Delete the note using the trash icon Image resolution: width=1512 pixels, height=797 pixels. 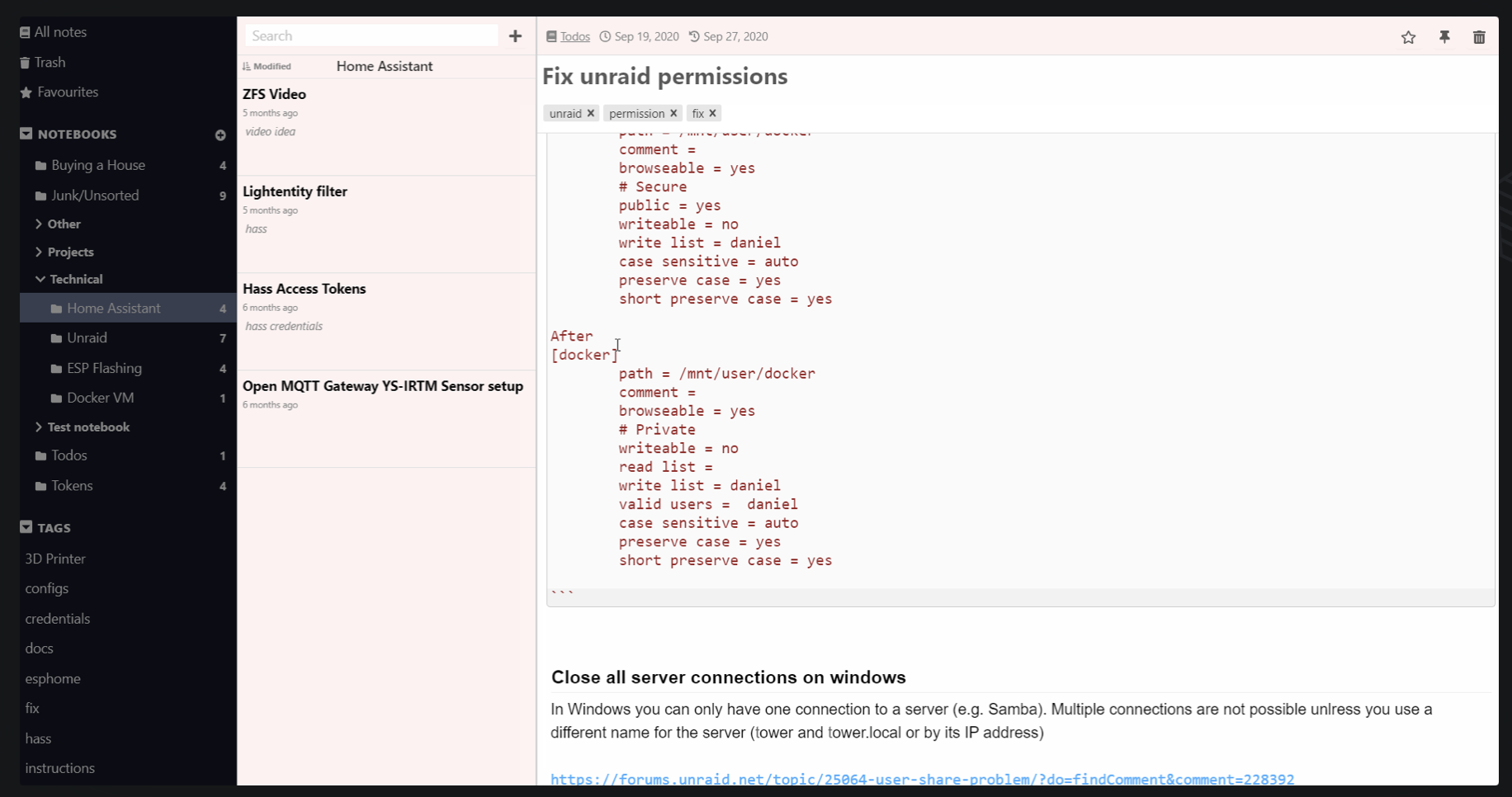pyautogui.click(x=1479, y=37)
